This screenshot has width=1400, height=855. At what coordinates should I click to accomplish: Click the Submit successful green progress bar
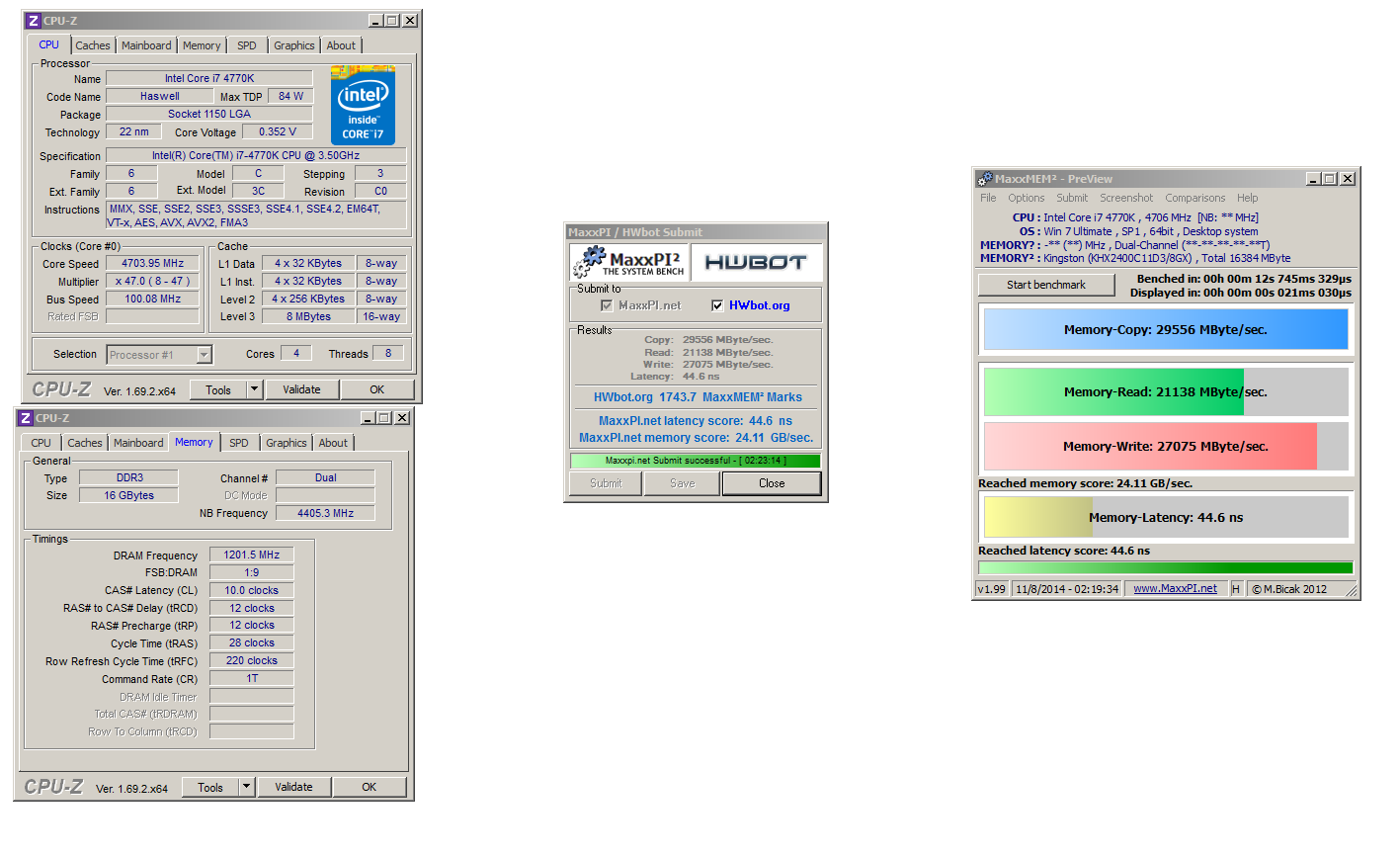(695, 461)
